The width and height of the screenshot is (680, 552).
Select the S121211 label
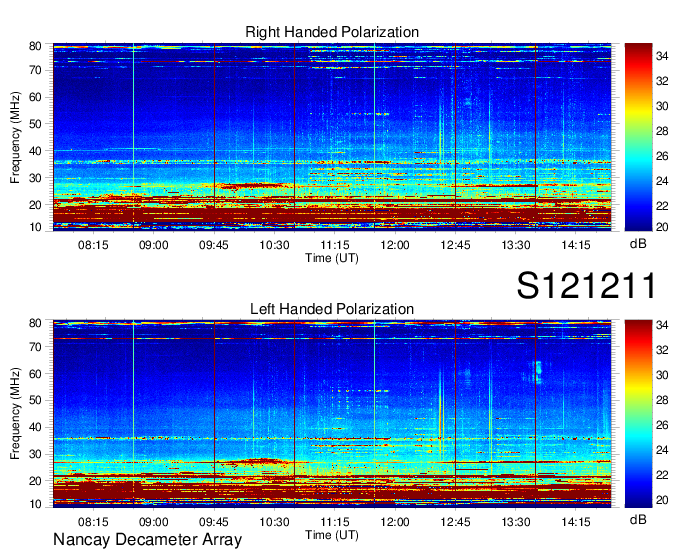pos(586,285)
